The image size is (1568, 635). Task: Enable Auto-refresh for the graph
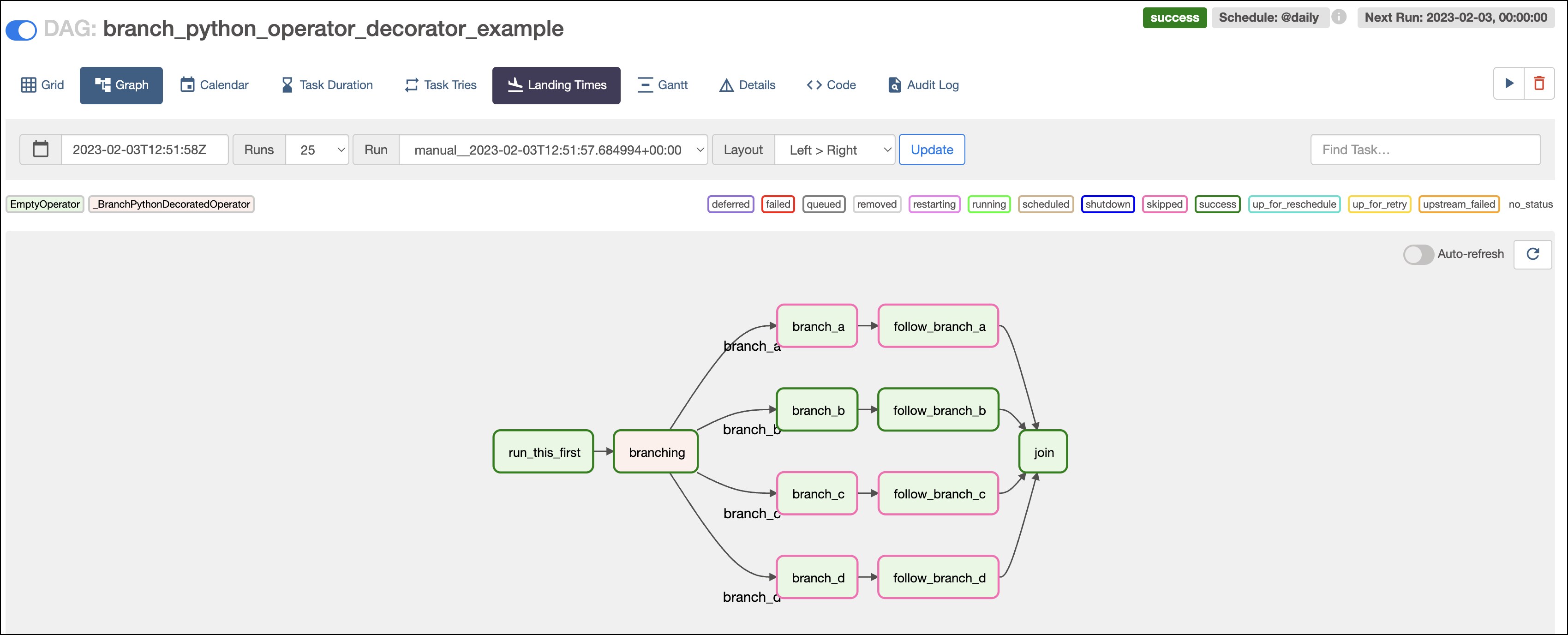point(1418,254)
